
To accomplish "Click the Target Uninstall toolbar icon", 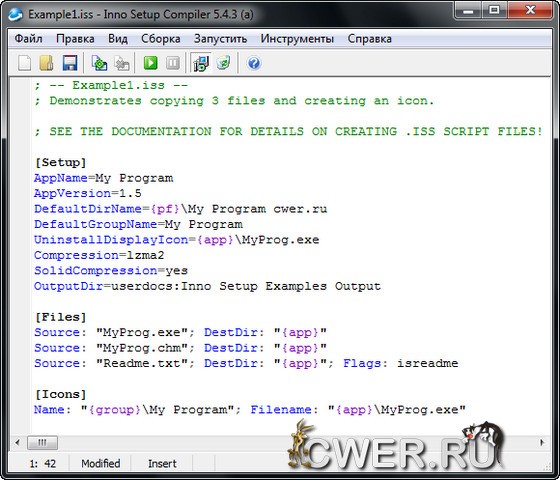I will coord(224,63).
